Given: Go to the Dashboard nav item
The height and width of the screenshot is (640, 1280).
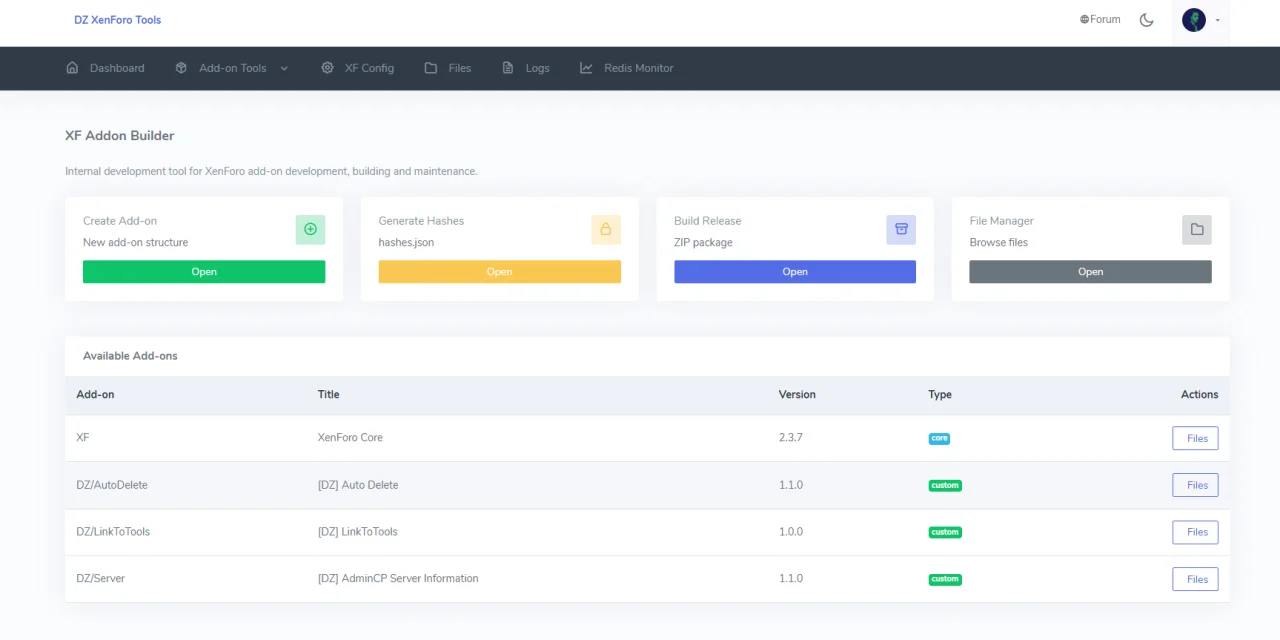Looking at the screenshot, I should [x=106, y=68].
